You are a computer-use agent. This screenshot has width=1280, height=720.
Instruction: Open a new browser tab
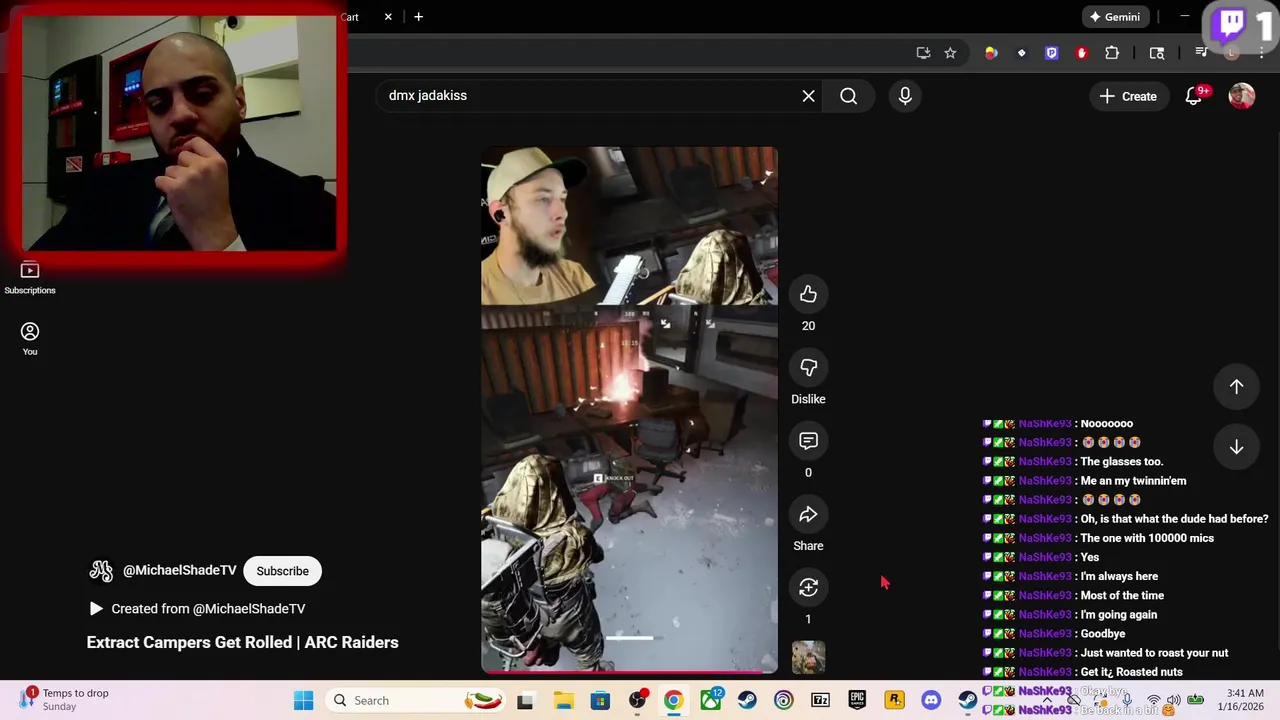[418, 17]
